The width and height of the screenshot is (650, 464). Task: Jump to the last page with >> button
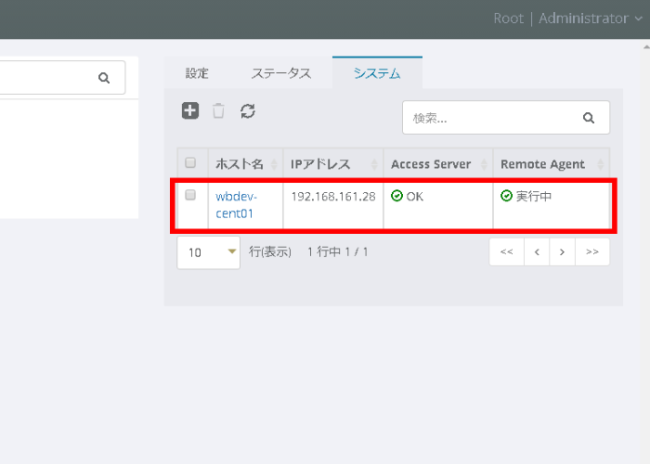click(x=592, y=252)
